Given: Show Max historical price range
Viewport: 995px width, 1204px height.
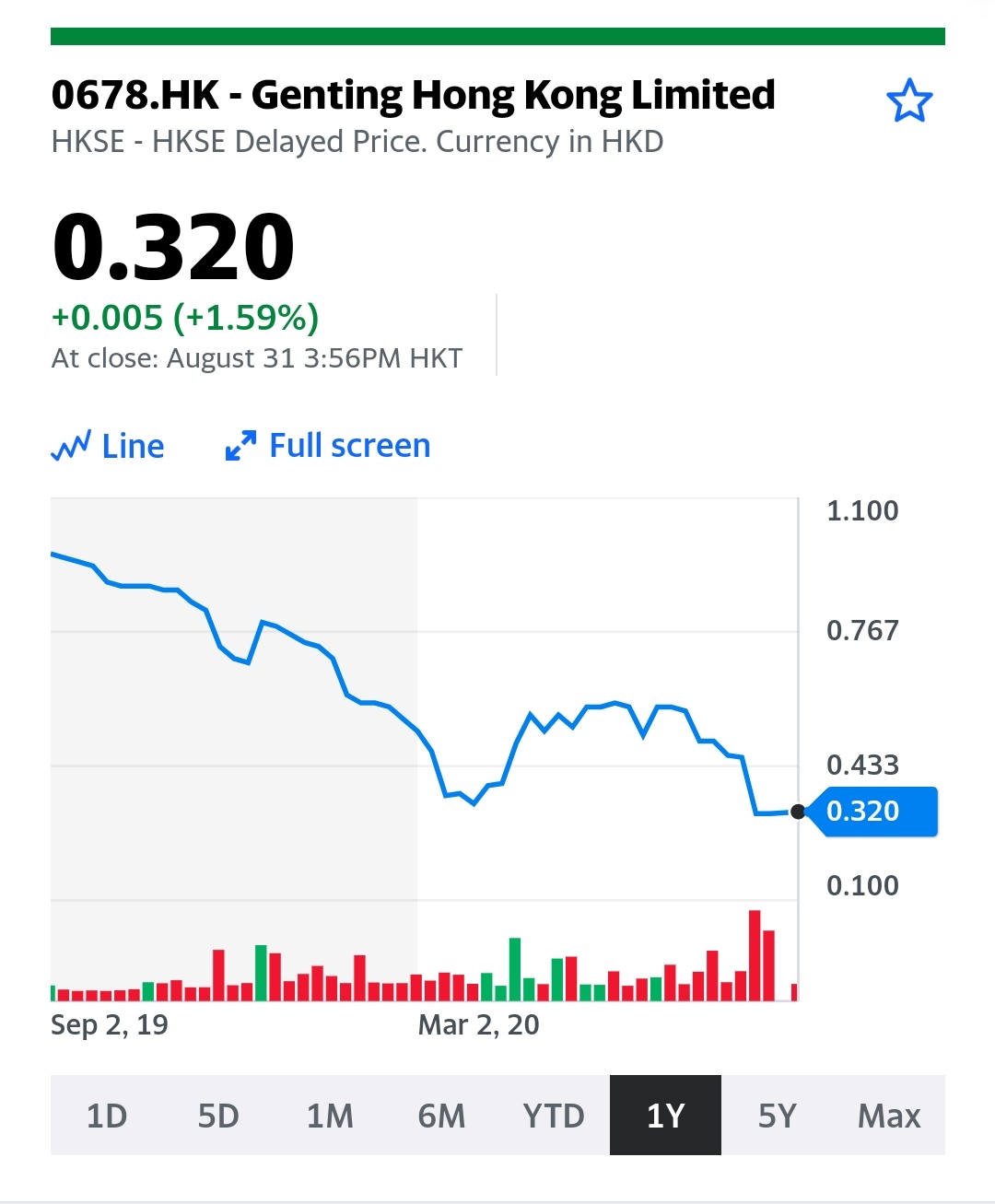Looking at the screenshot, I should click(x=889, y=1116).
